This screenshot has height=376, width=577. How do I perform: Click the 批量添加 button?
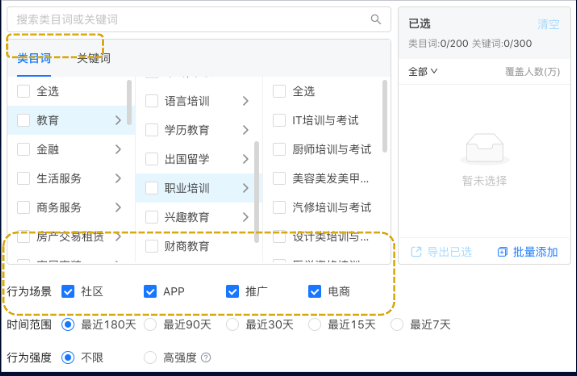(528, 252)
